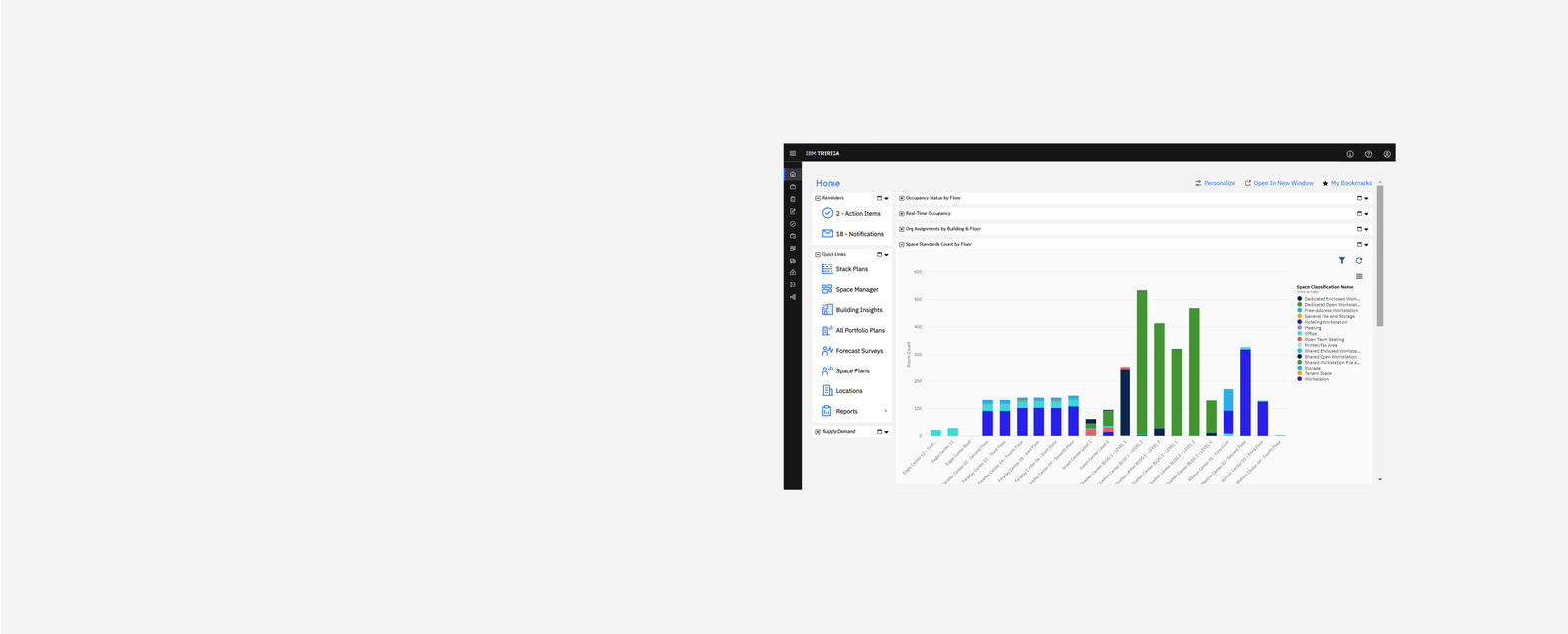Toggle Workstation legend series

click(x=1317, y=379)
